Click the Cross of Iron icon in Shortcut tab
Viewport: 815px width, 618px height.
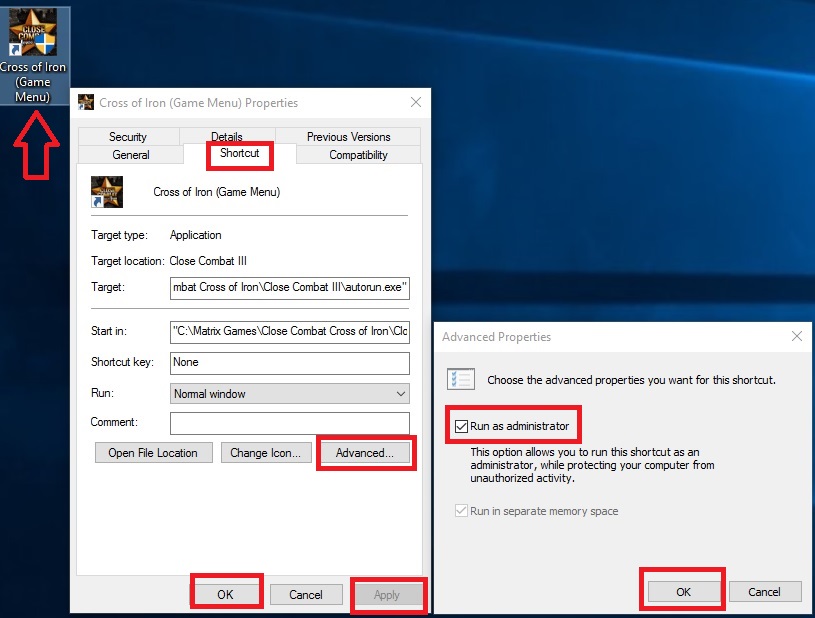click(107, 192)
